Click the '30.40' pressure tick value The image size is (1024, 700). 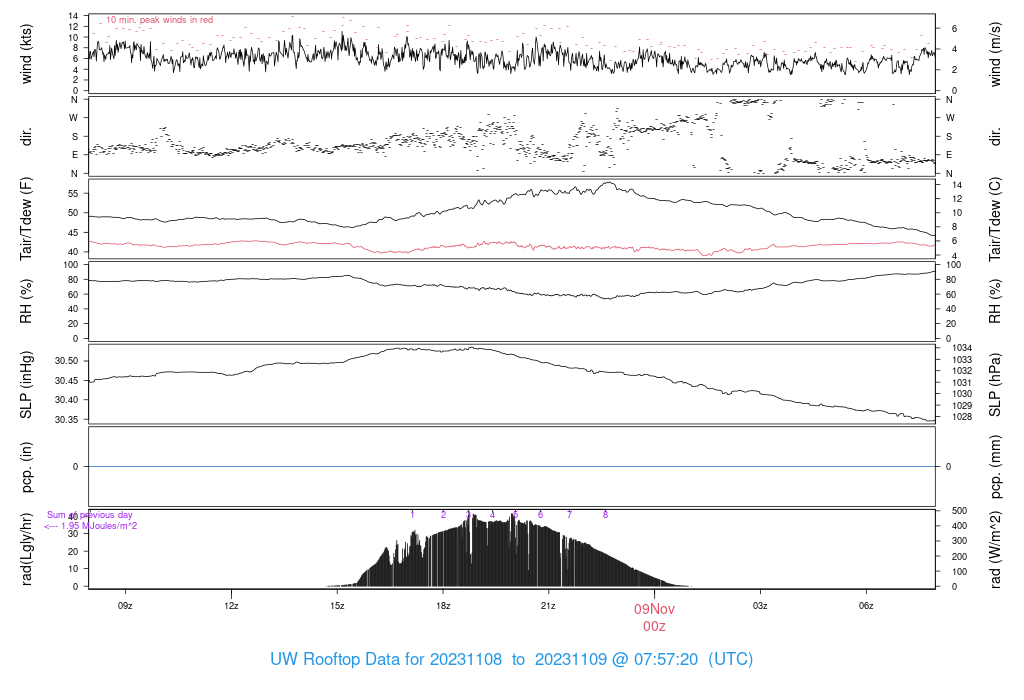click(66, 400)
